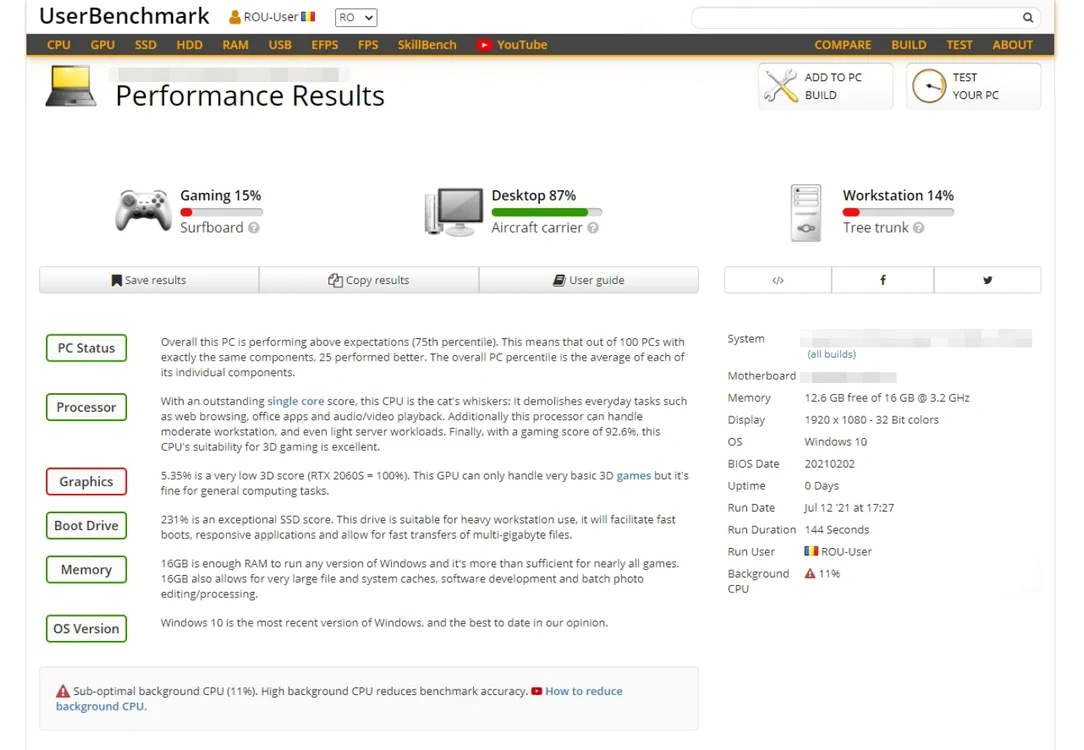
Task: Share results on Twitter
Action: pyautogui.click(x=987, y=280)
